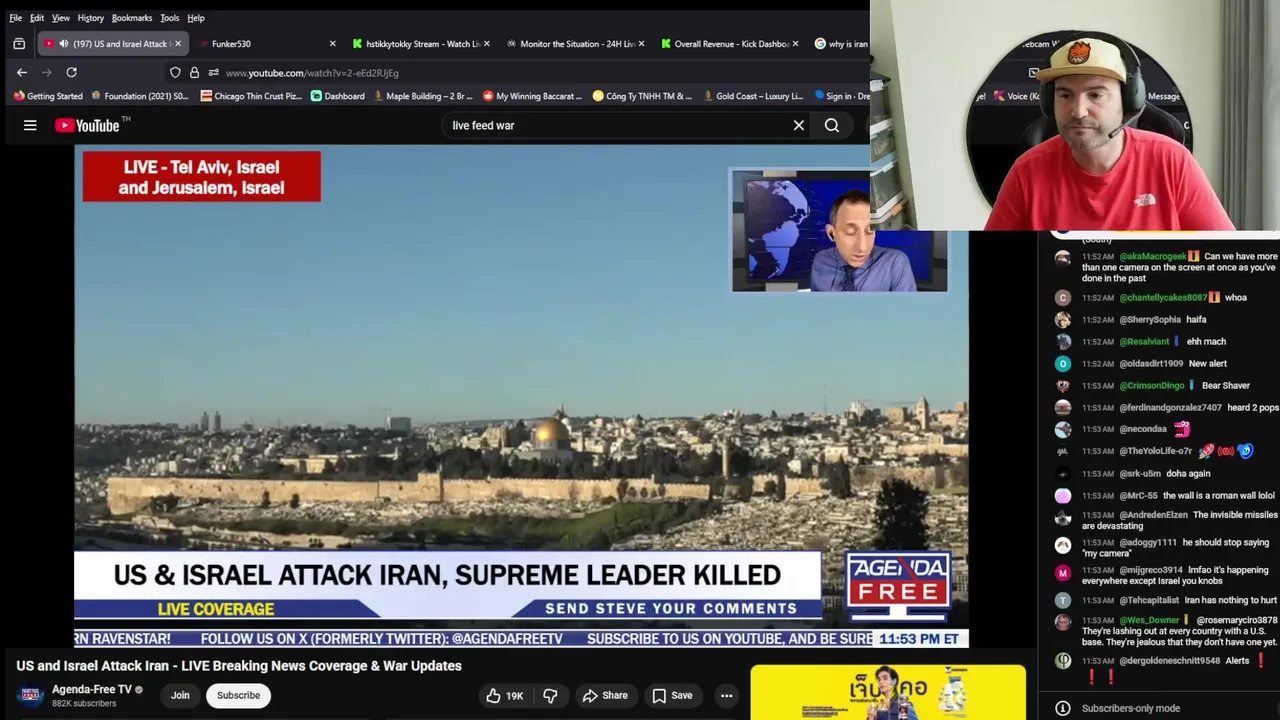Open chat user @Wes_Downer
The width and height of the screenshot is (1280, 720).
pos(1150,620)
